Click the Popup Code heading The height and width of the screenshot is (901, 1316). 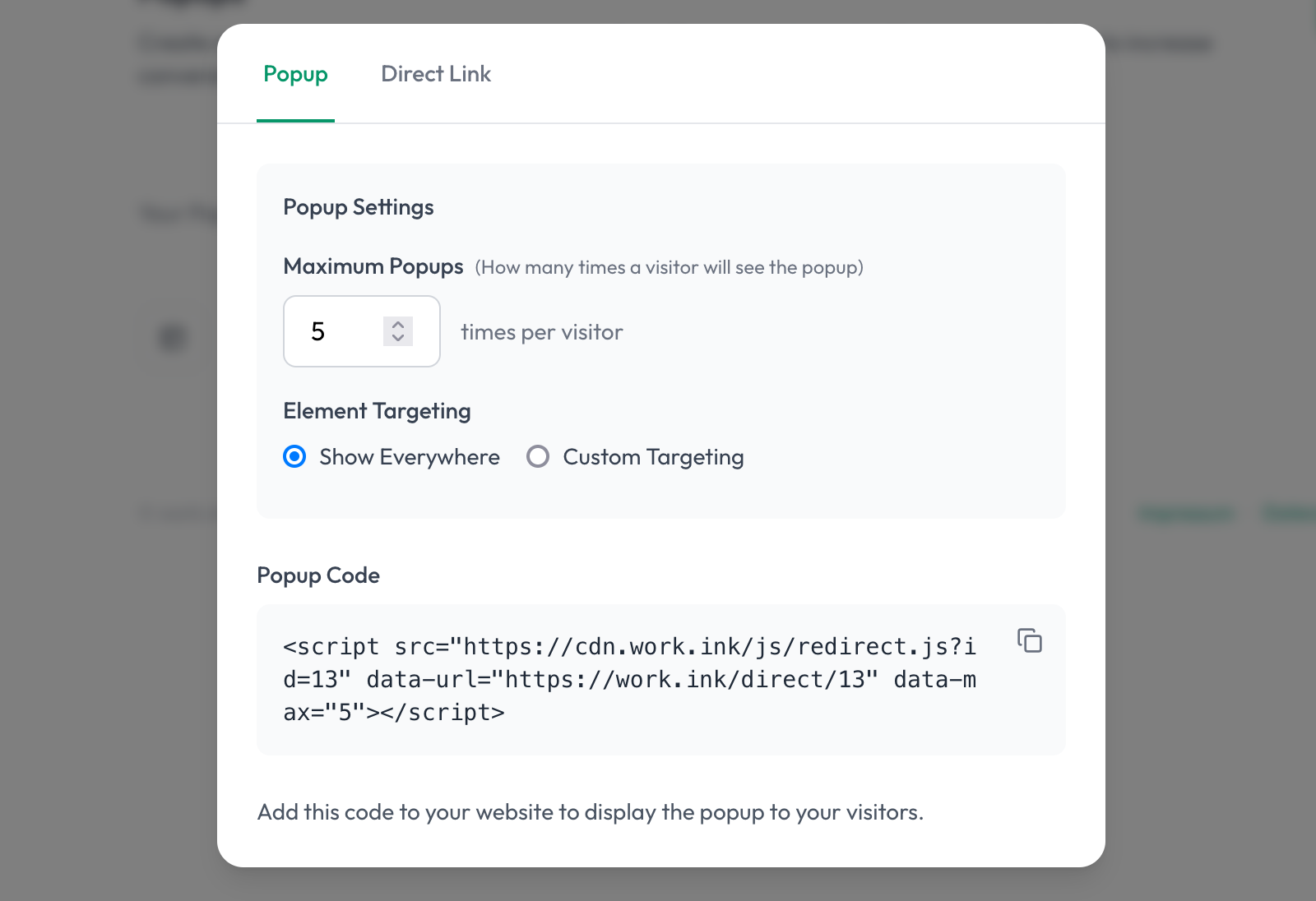click(318, 575)
